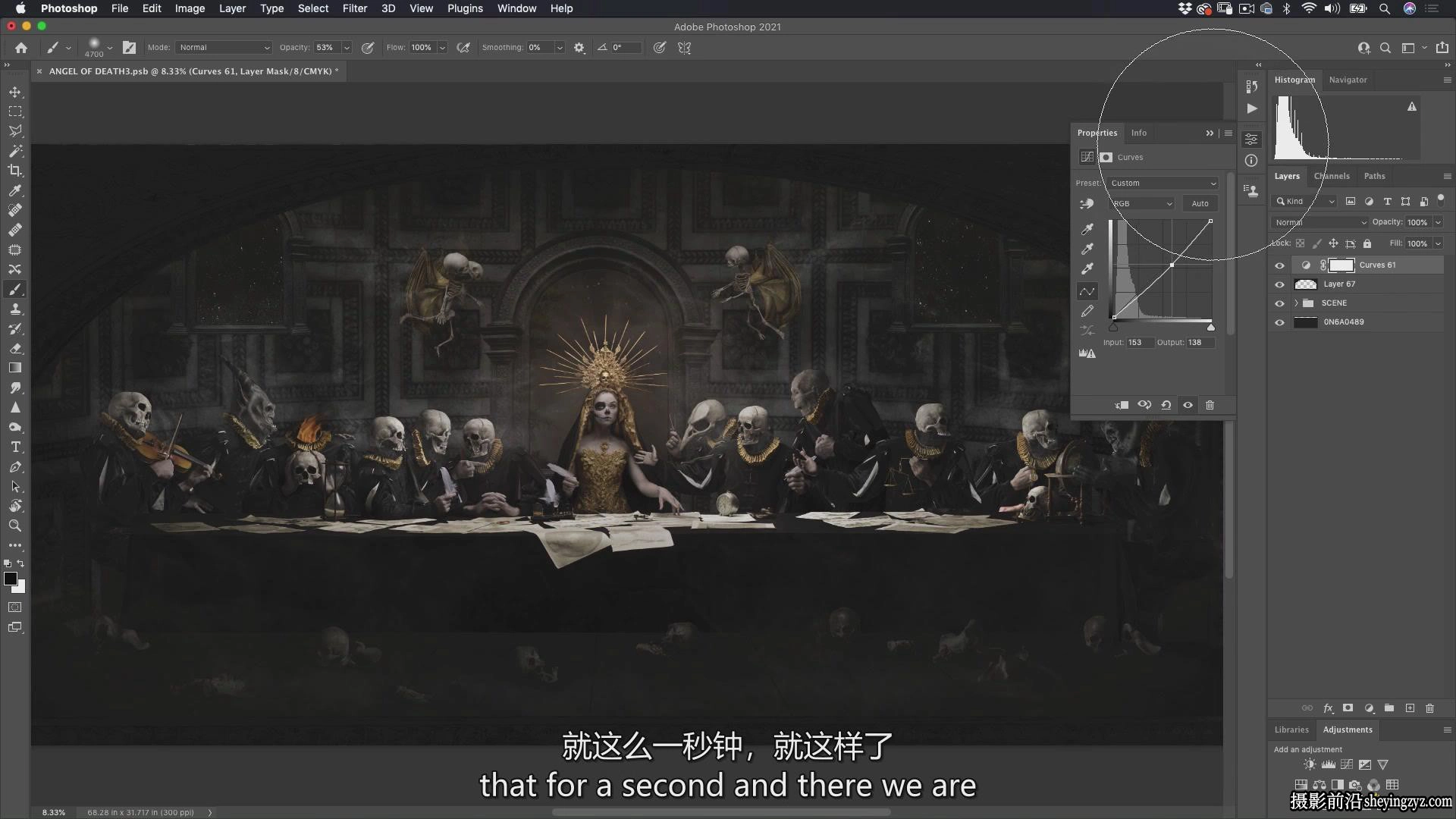Select the Hand tool
1456x819 pixels.
[15, 506]
